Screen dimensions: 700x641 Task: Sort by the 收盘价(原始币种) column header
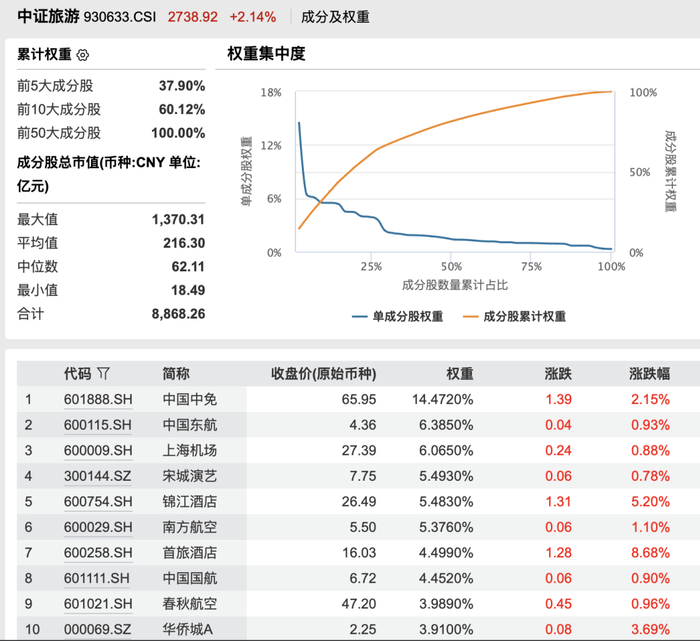click(324, 373)
